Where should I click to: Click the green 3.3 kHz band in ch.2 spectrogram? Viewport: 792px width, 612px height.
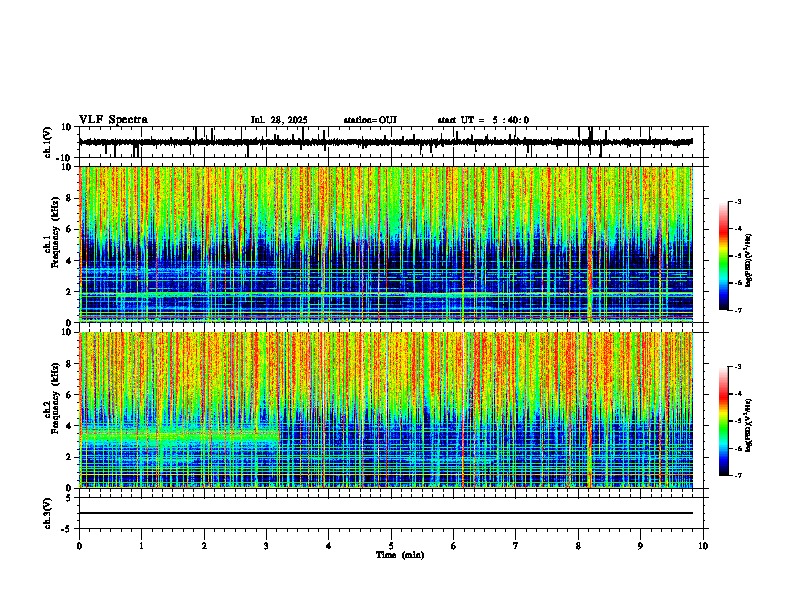(x=179, y=436)
